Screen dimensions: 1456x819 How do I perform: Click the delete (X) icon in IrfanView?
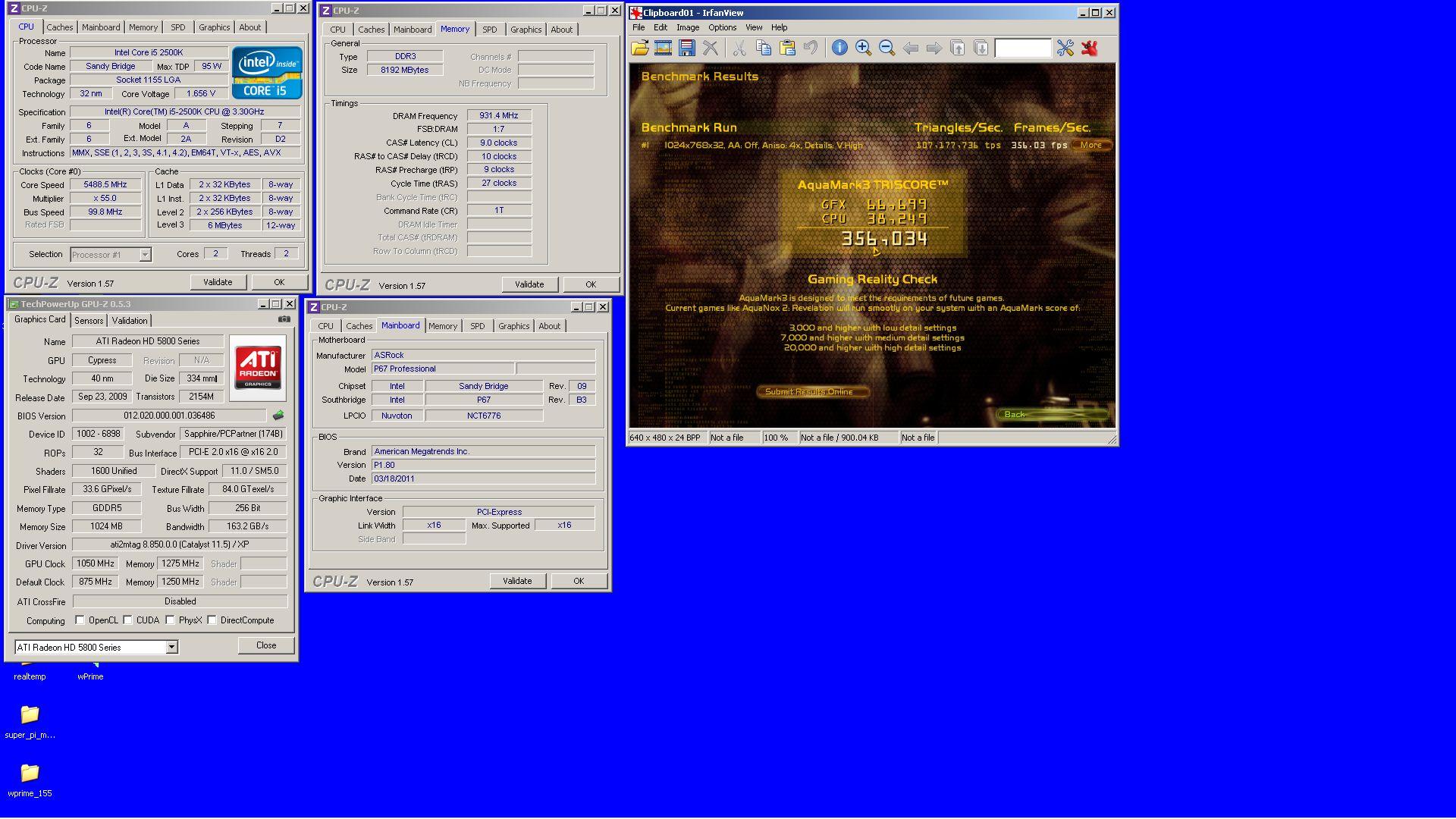[x=710, y=48]
